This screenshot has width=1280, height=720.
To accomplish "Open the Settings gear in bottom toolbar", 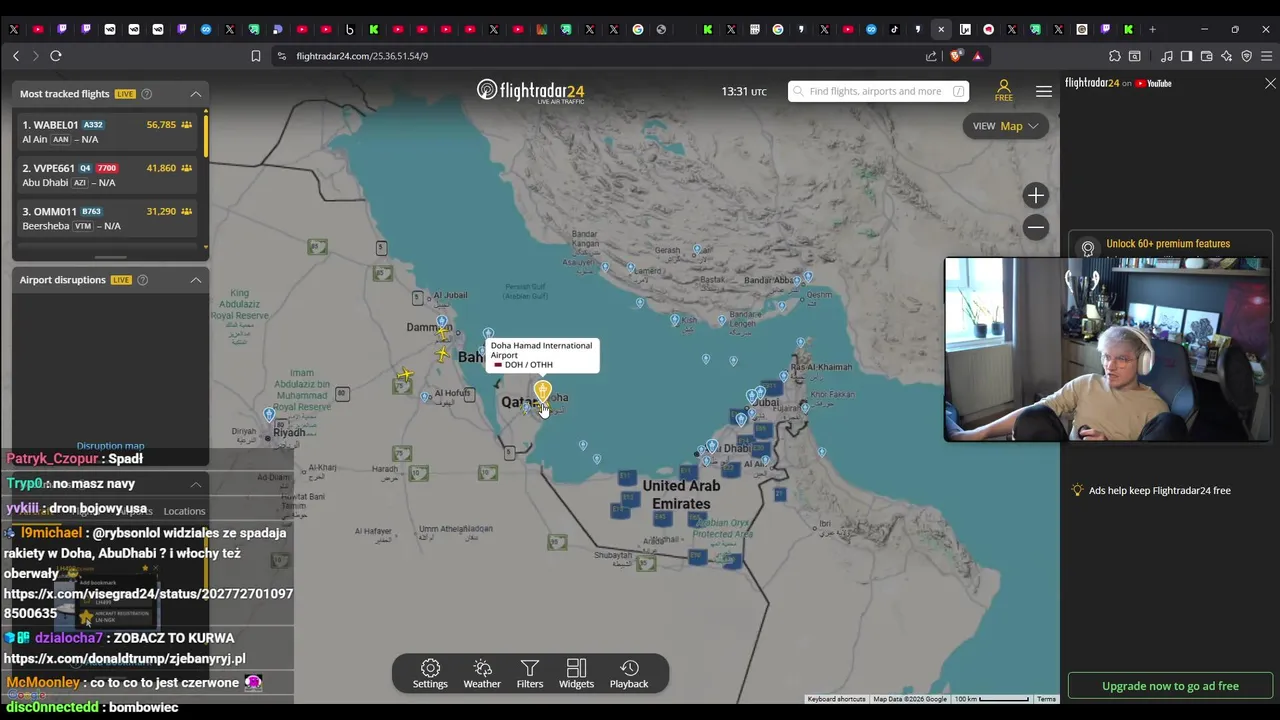I will click(430, 674).
